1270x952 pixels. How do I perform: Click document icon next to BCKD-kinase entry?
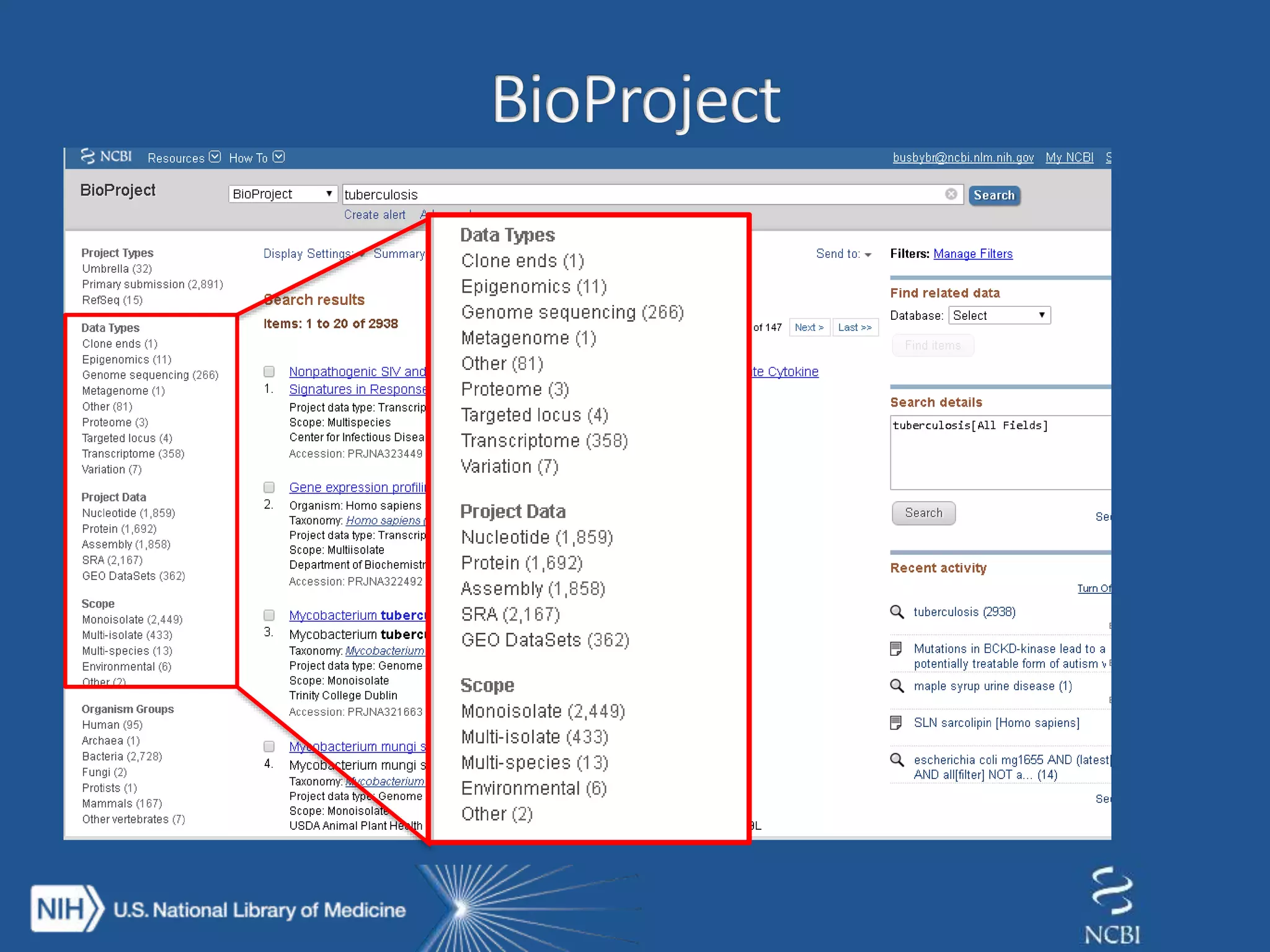(x=896, y=649)
